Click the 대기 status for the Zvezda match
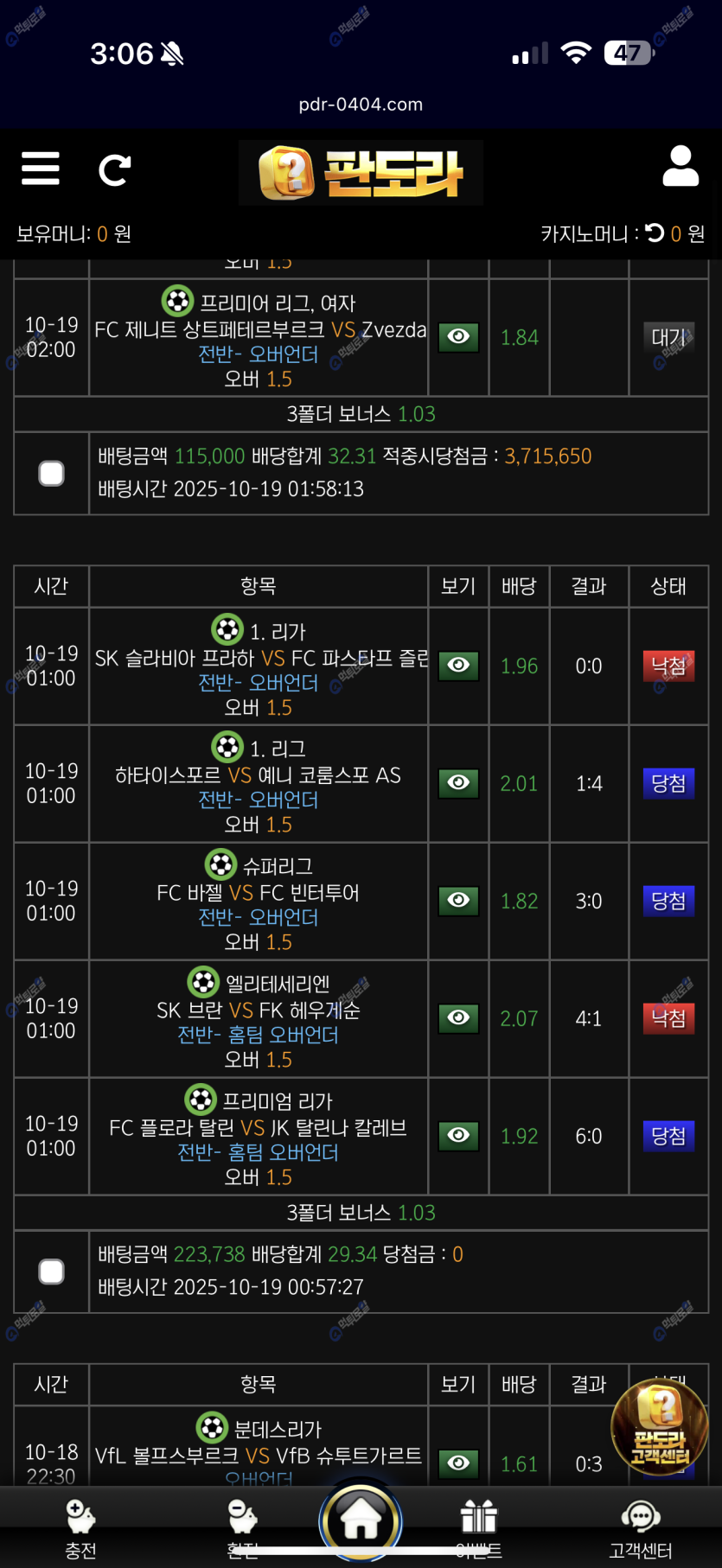This screenshot has width=722, height=1568. [x=668, y=337]
